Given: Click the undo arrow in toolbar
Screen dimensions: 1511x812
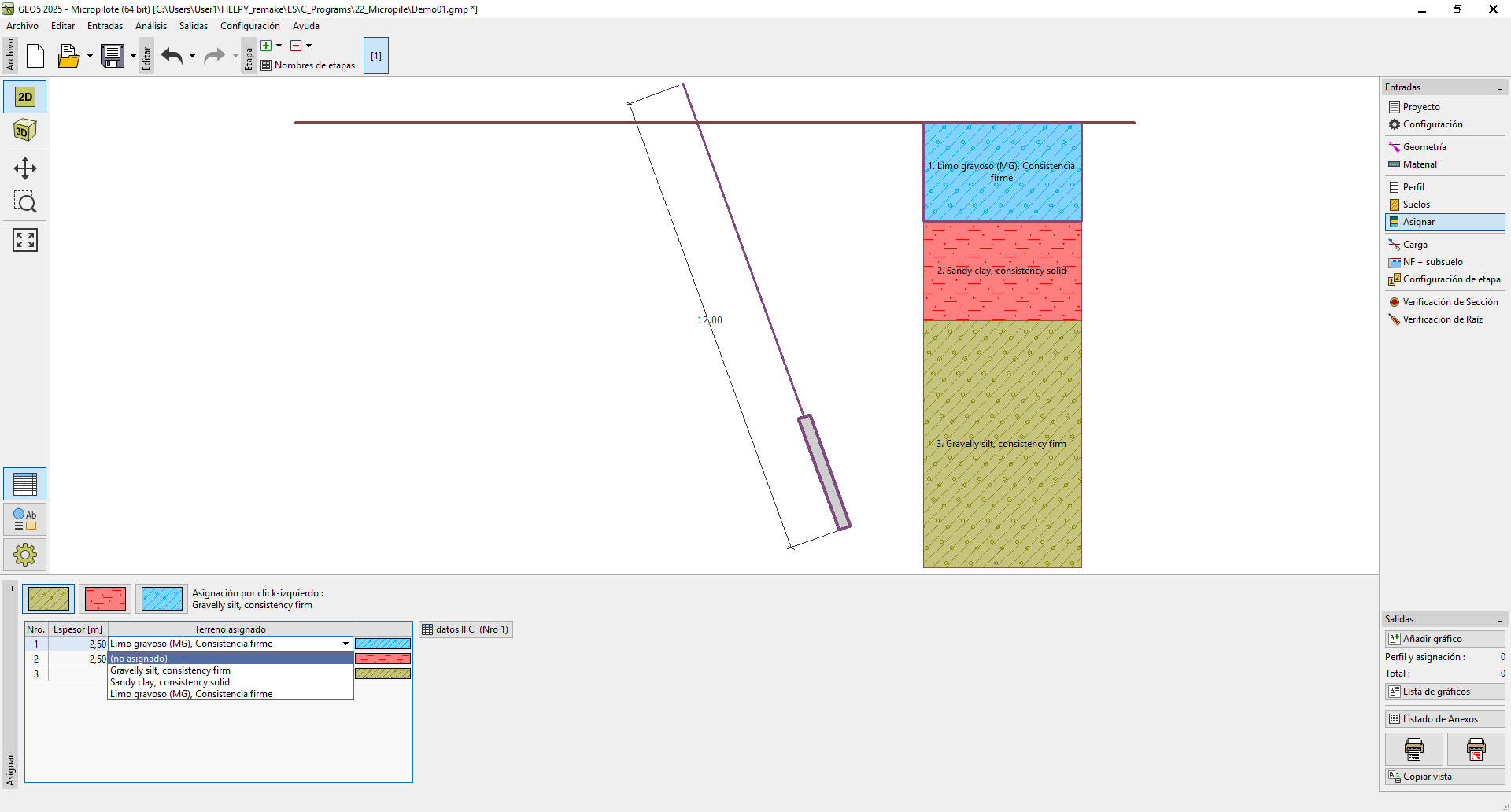Looking at the screenshot, I should (x=172, y=56).
